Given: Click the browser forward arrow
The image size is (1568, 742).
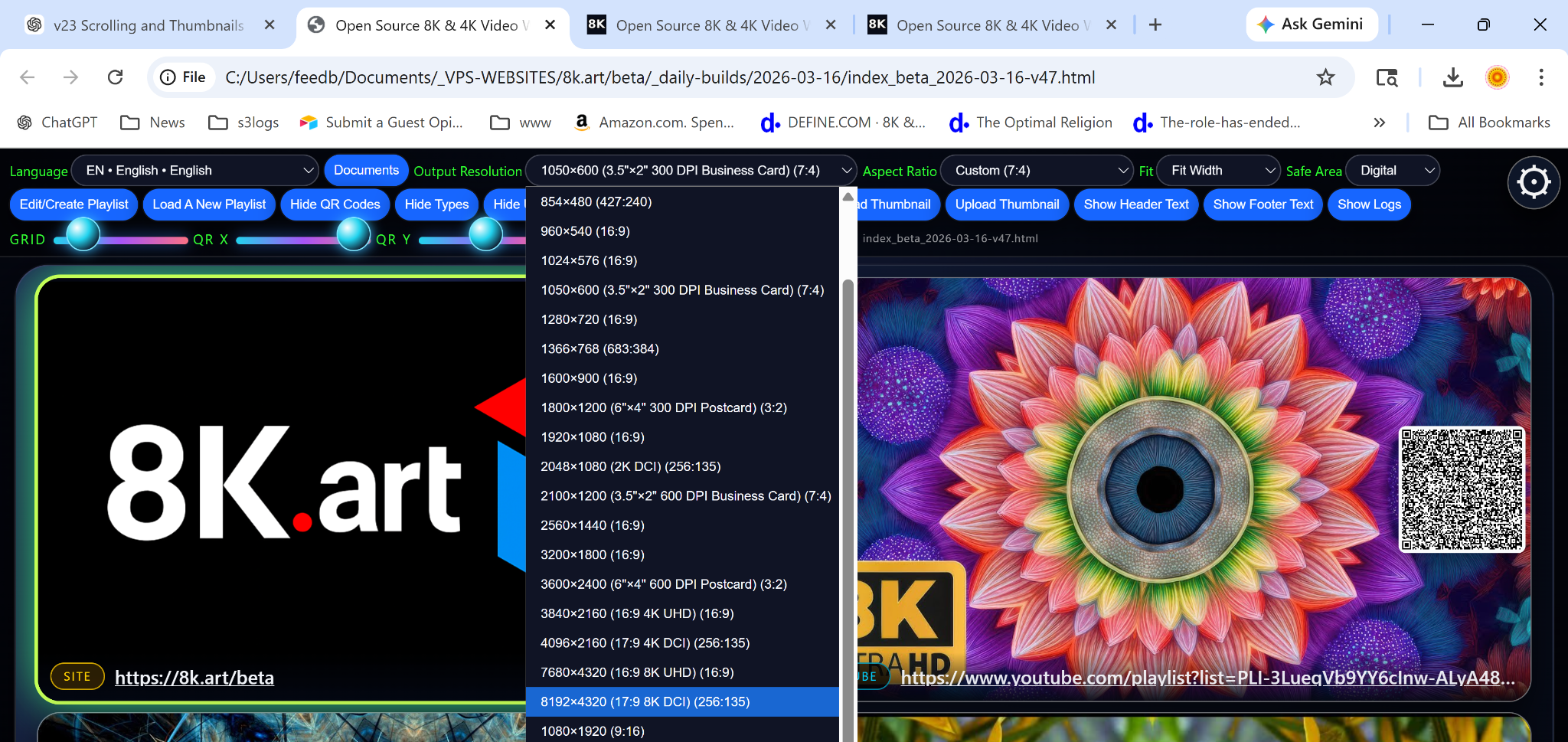Looking at the screenshot, I should [71, 77].
